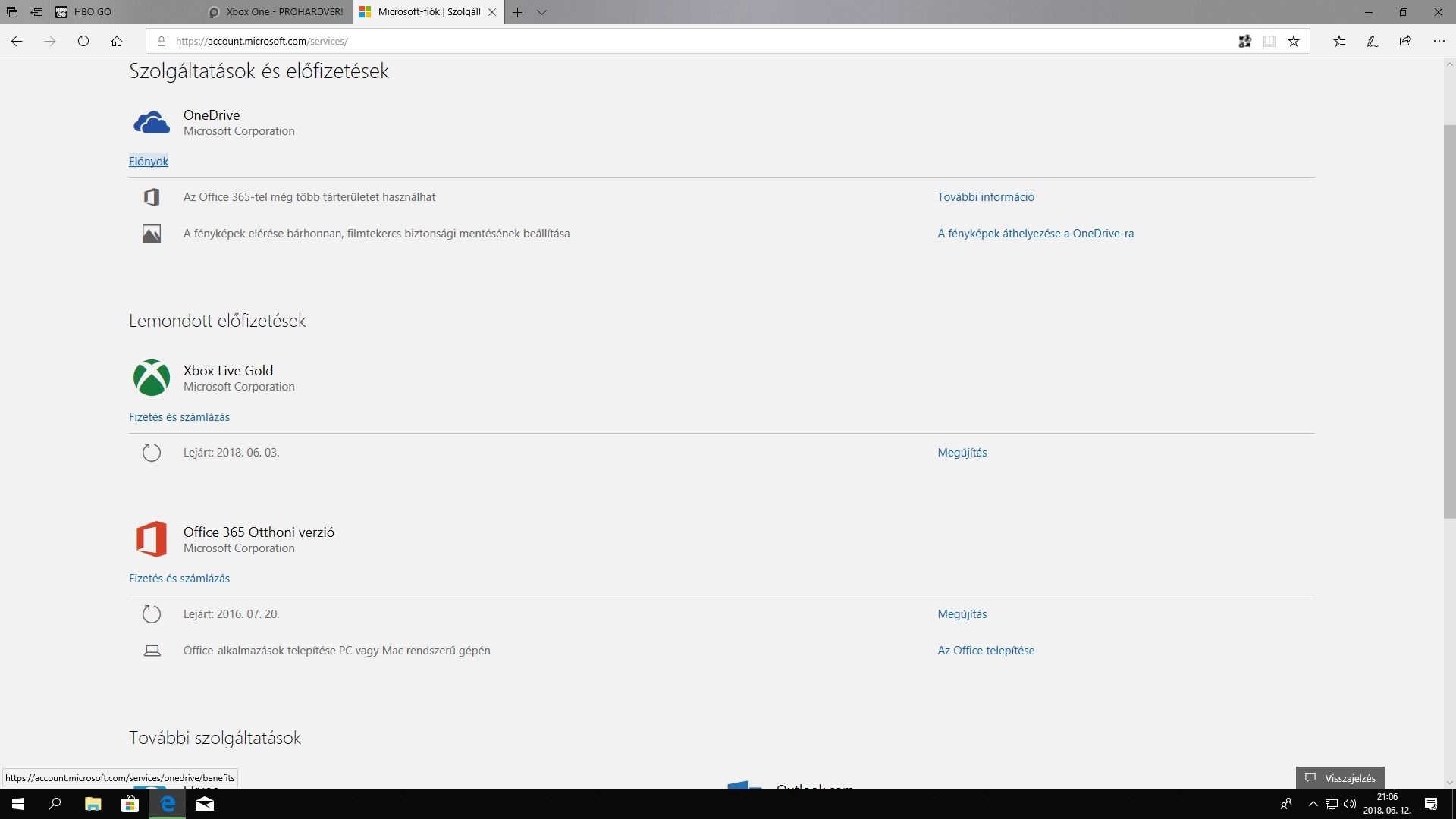The image size is (1456, 819).
Task: Open the OneDrive Előnyök link
Action: [x=149, y=162]
